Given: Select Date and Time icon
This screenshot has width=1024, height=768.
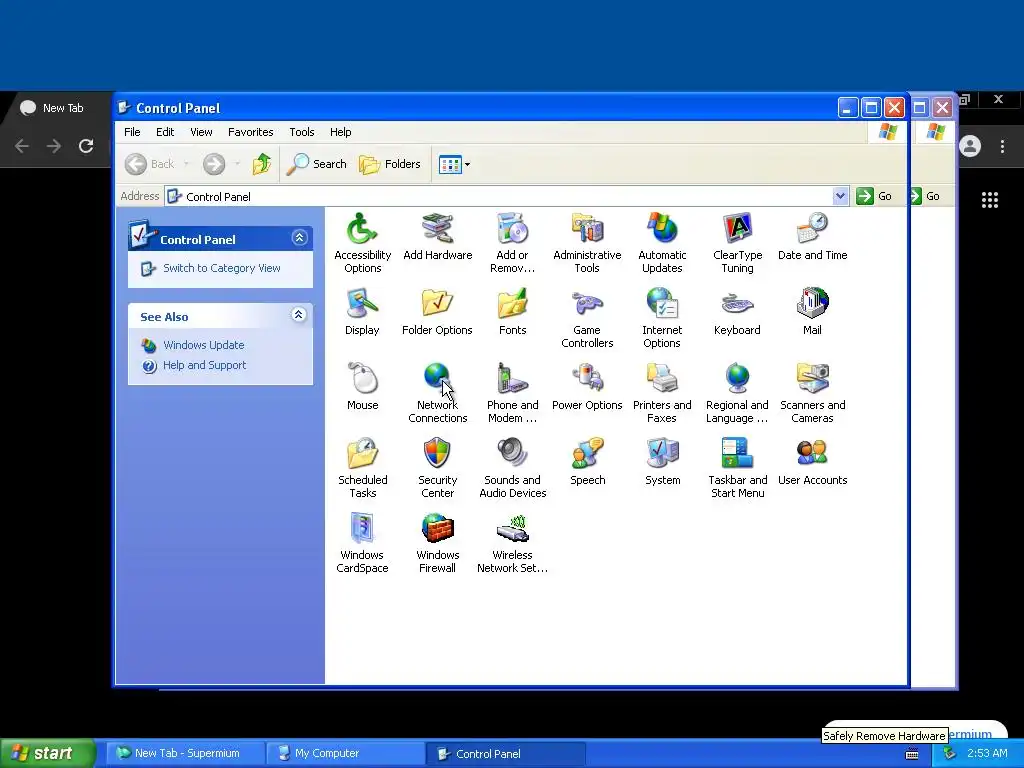Looking at the screenshot, I should tap(812, 236).
